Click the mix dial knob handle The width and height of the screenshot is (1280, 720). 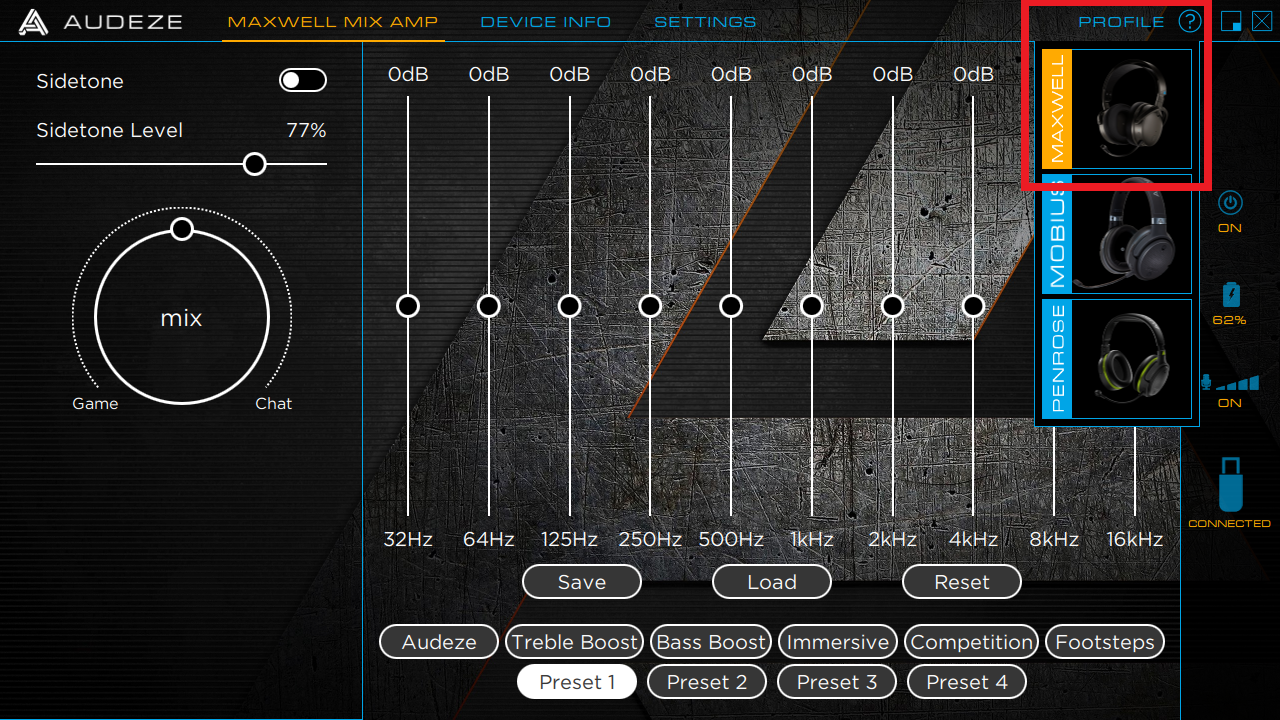[181, 229]
